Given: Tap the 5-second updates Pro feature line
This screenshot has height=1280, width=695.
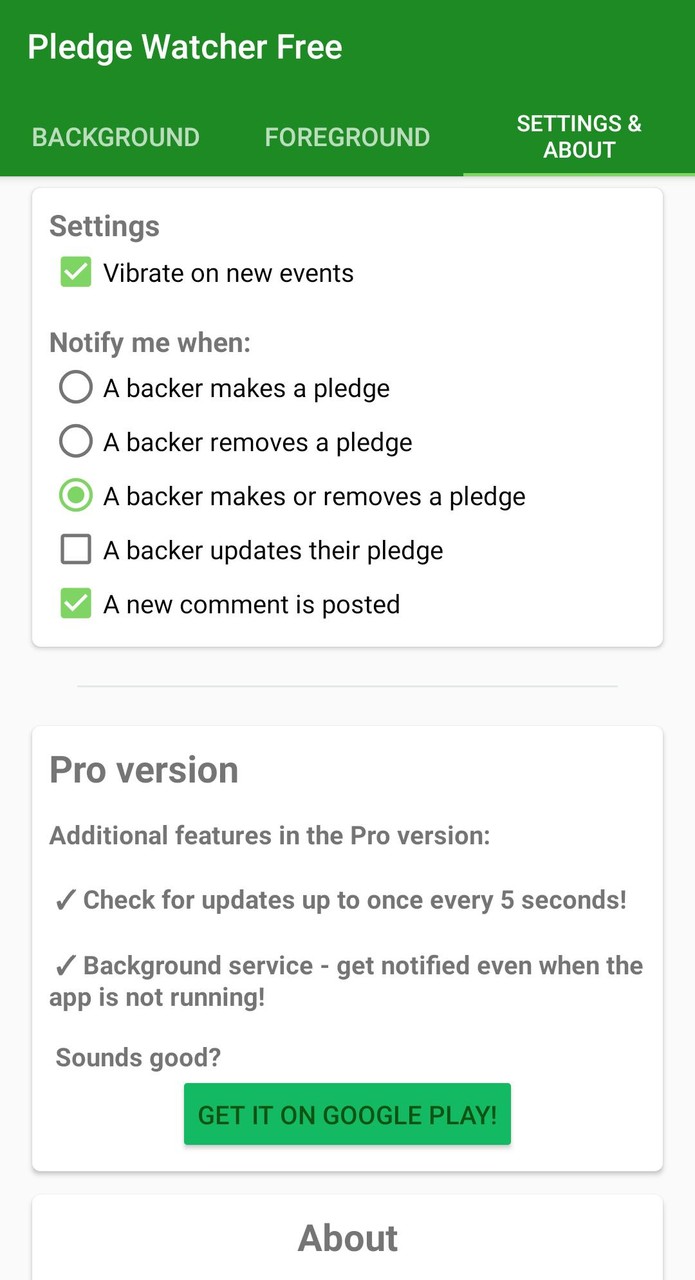Looking at the screenshot, I should pyautogui.click(x=345, y=900).
